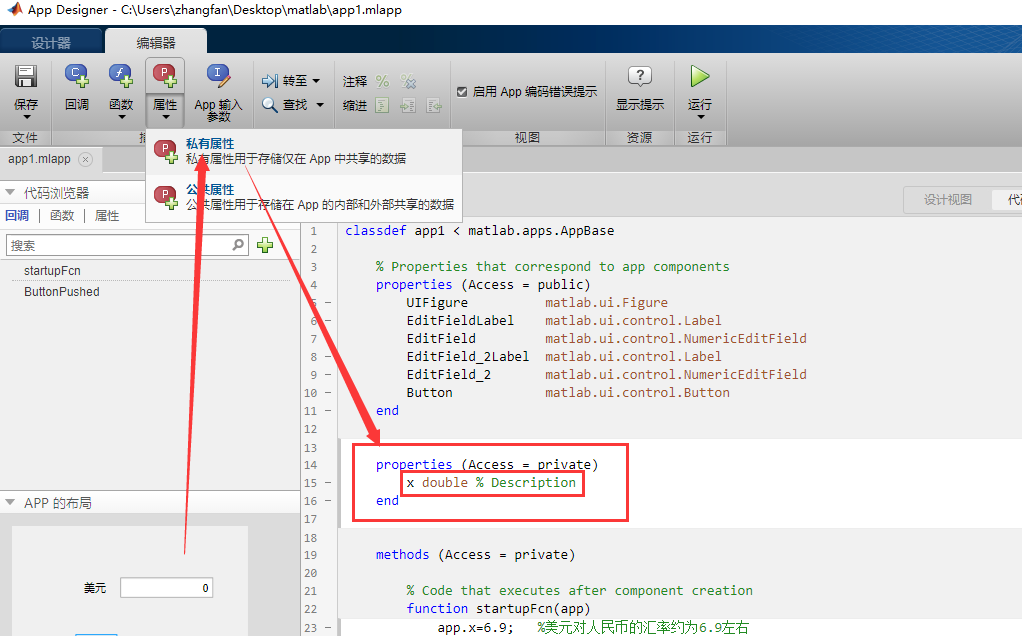Collapse the 属性 dropdown arrow
Viewport: 1022px width, 636px height.
(x=166, y=118)
